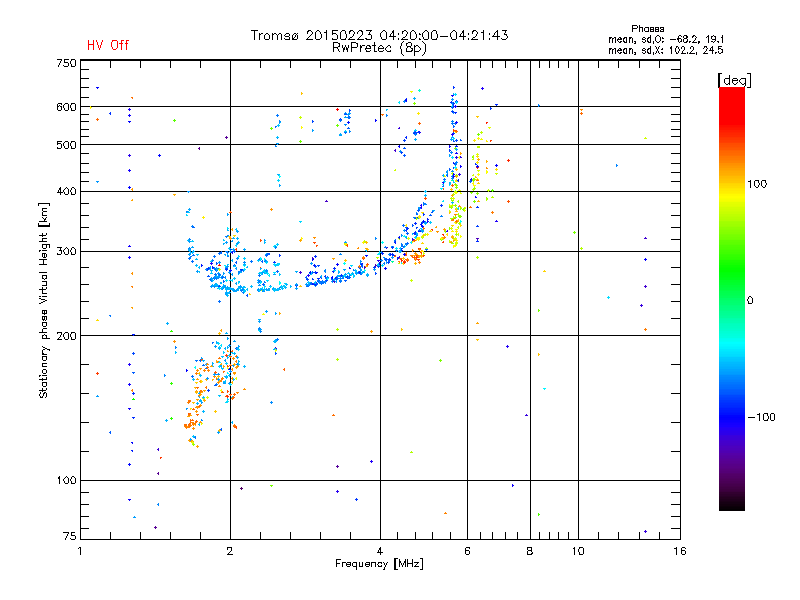Click the y-axis tick label 600

66,107
